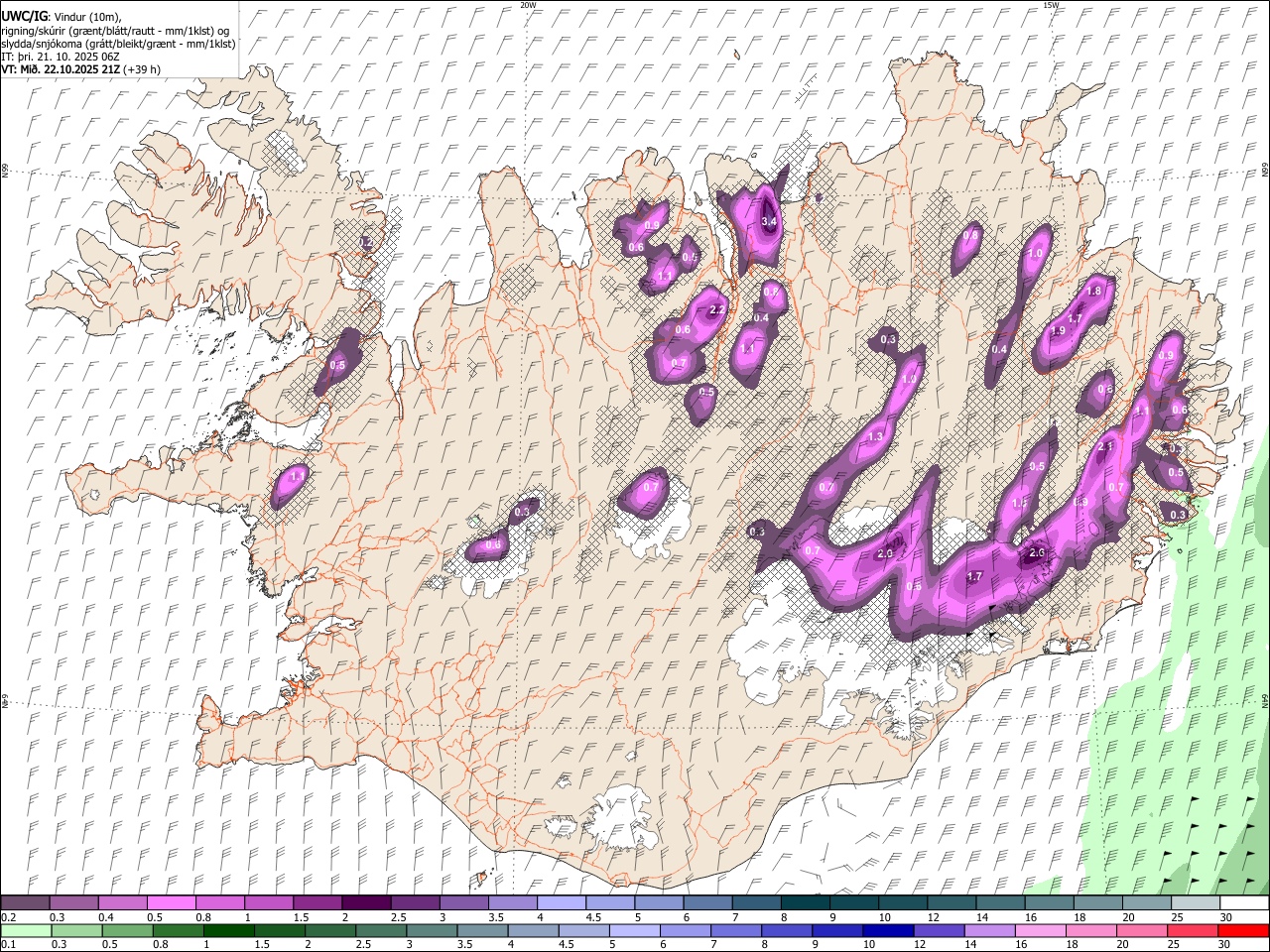The height and width of the screenshot is (952, 1270).
Task: Click the "rigning/skúrir" legend description line
Action: [x=116, y=31]
